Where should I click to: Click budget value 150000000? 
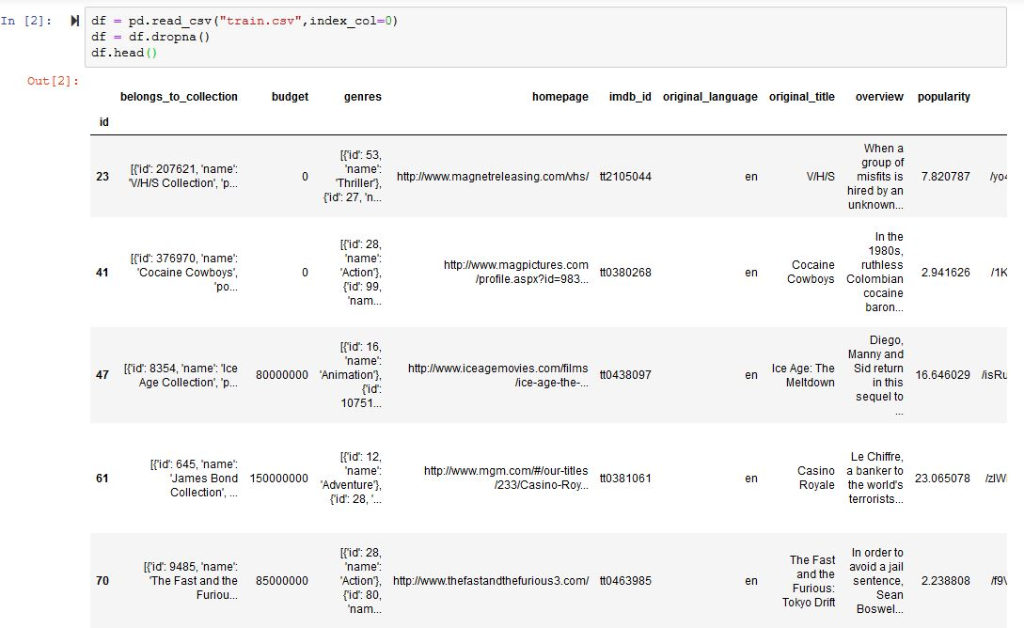[279, 478]
